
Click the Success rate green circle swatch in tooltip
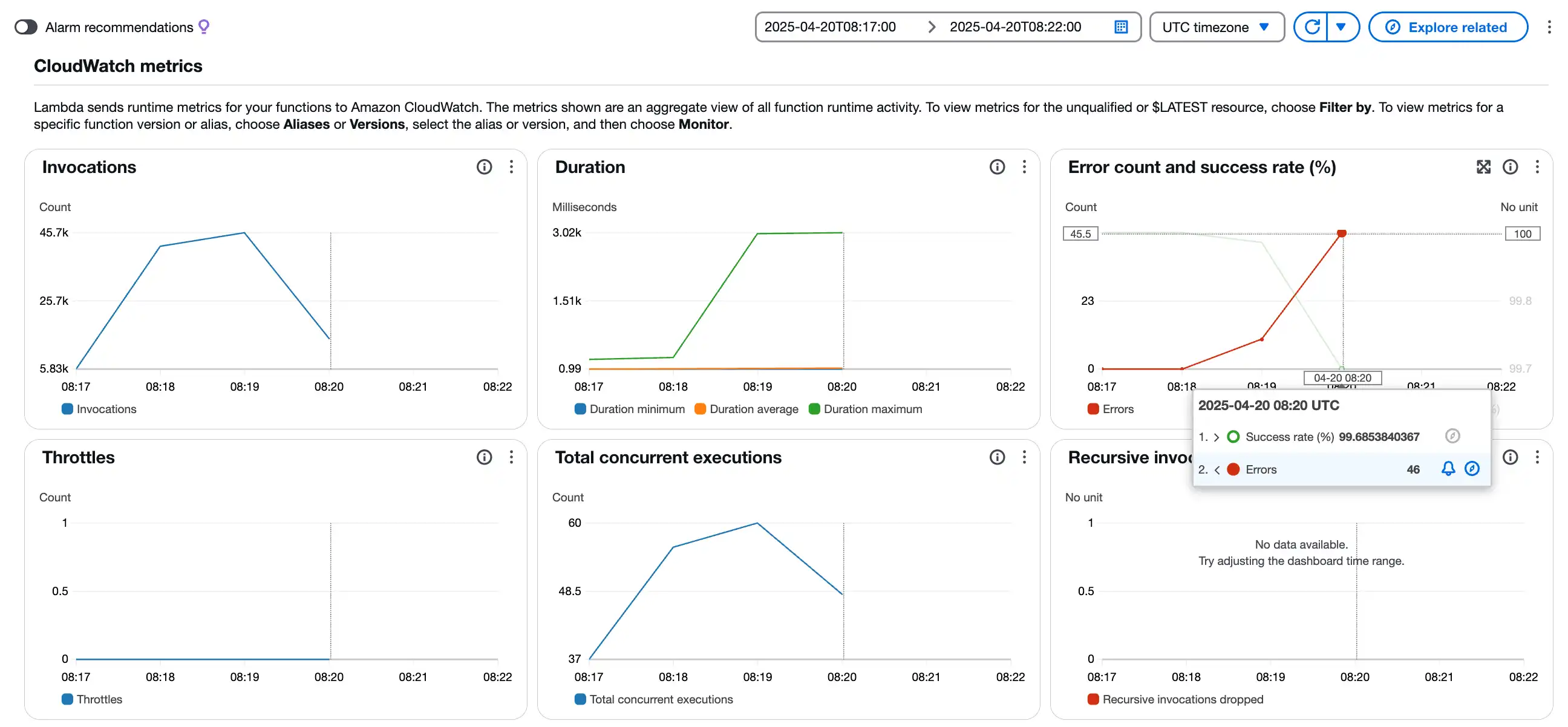[x=1233, y=437]
